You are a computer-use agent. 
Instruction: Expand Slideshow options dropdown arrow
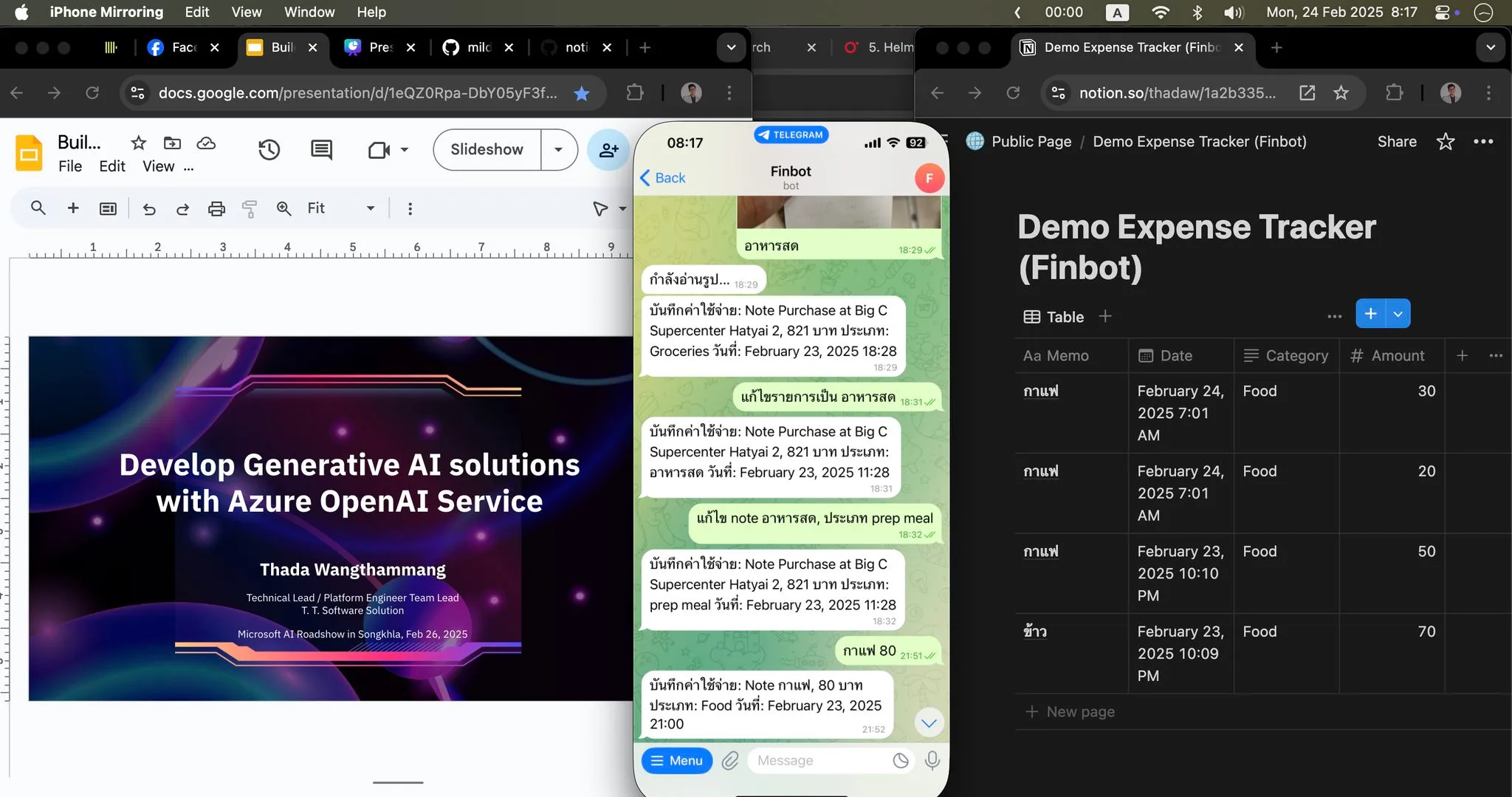559,150
